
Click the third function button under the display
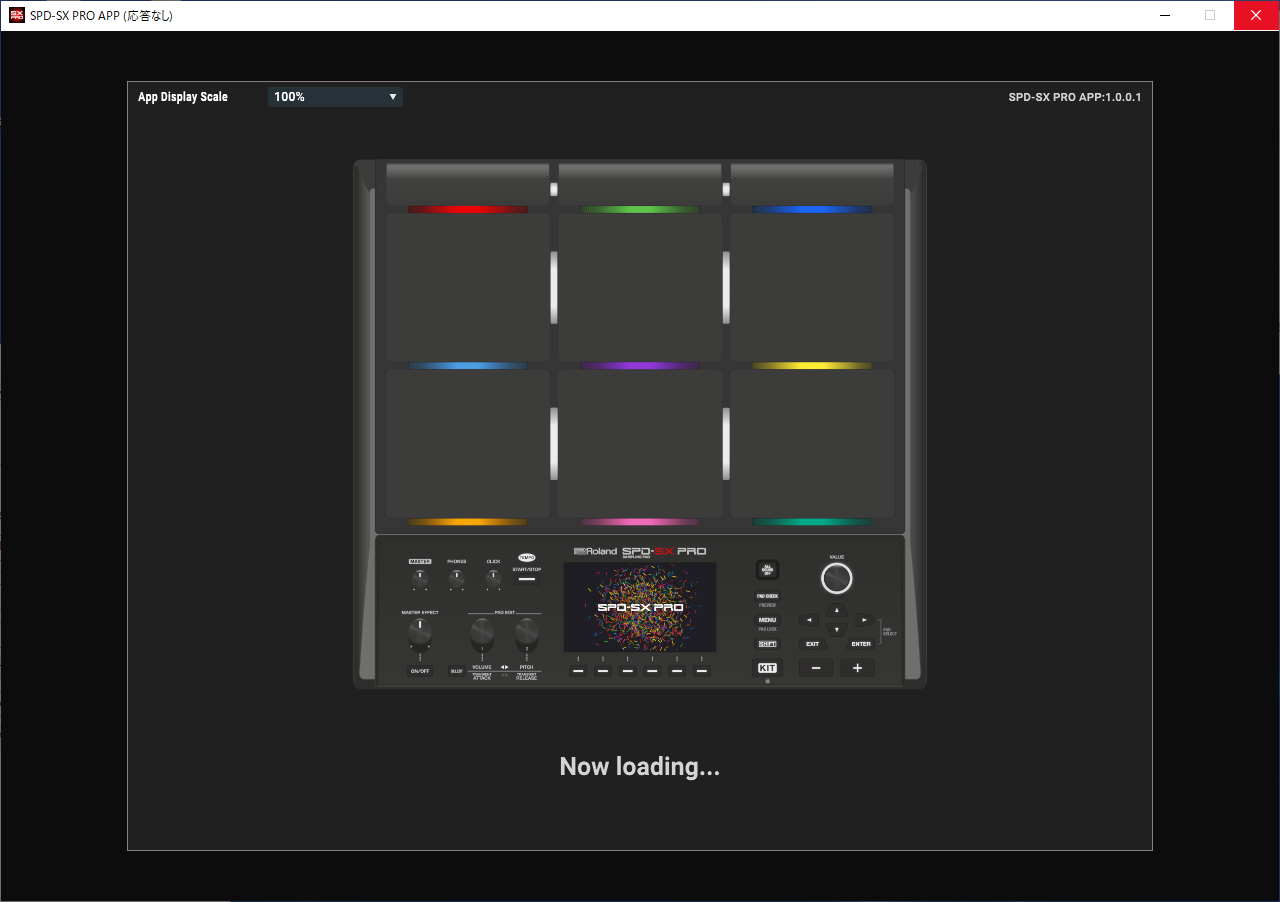click(628, 671)
